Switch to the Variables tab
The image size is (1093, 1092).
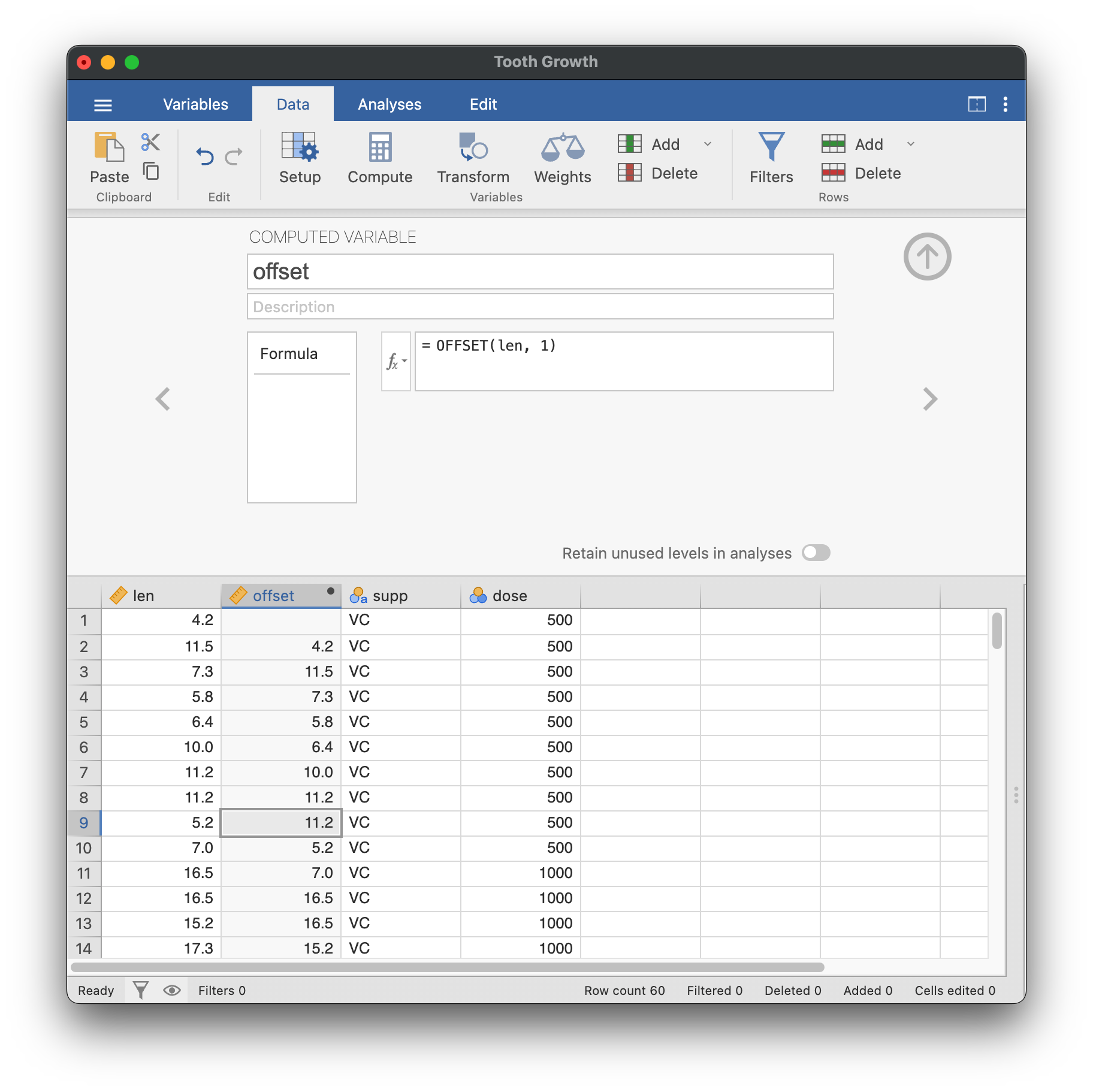[x=195, y=104]
